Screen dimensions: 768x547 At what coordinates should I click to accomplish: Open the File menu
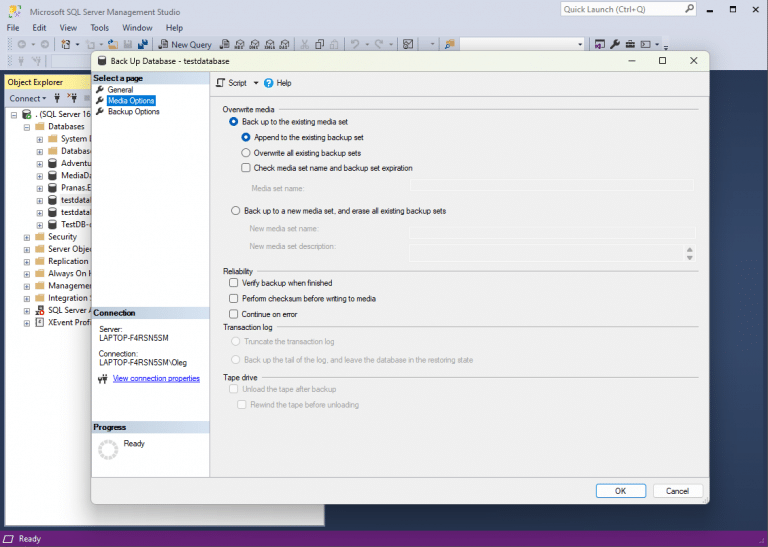pyautogui.click(x=13, y=28)
